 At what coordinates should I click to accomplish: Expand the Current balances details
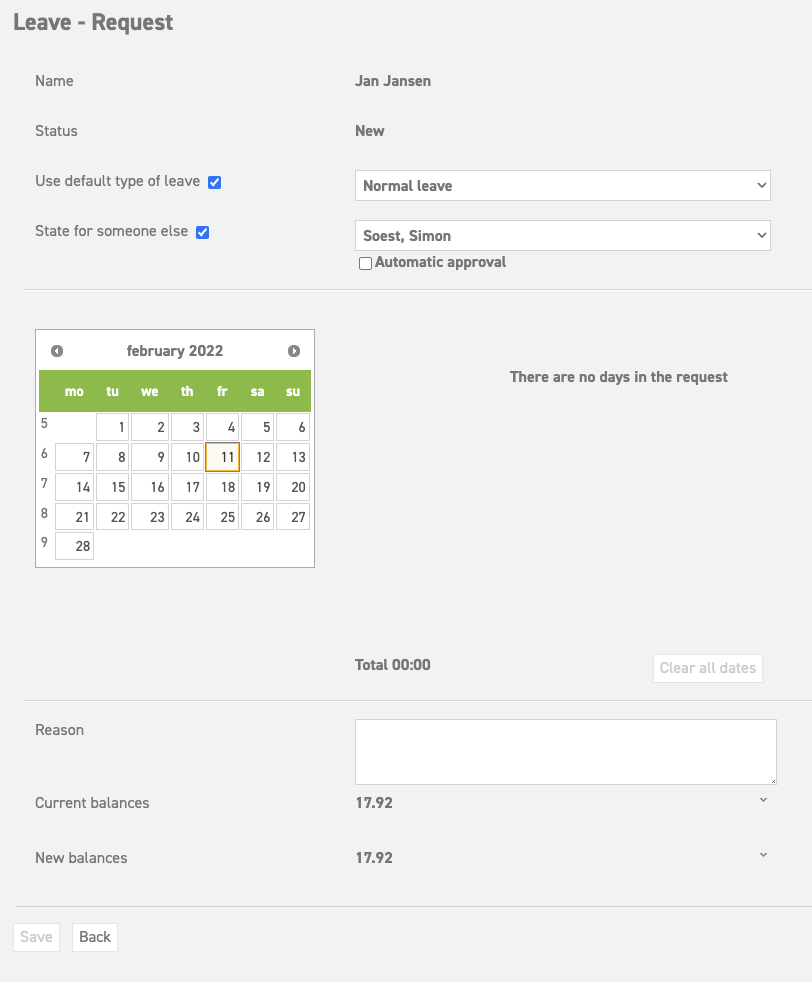click(x=763, y=800)
